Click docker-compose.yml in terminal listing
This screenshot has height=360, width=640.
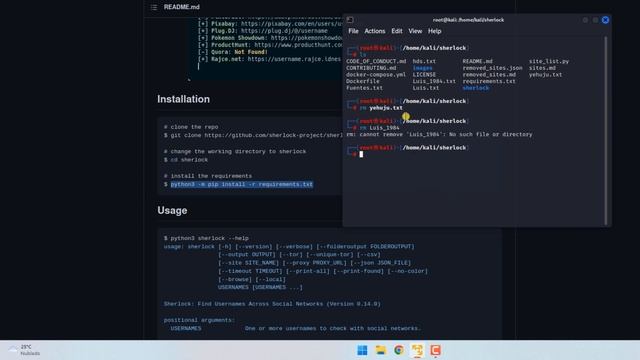click(376, 75)
